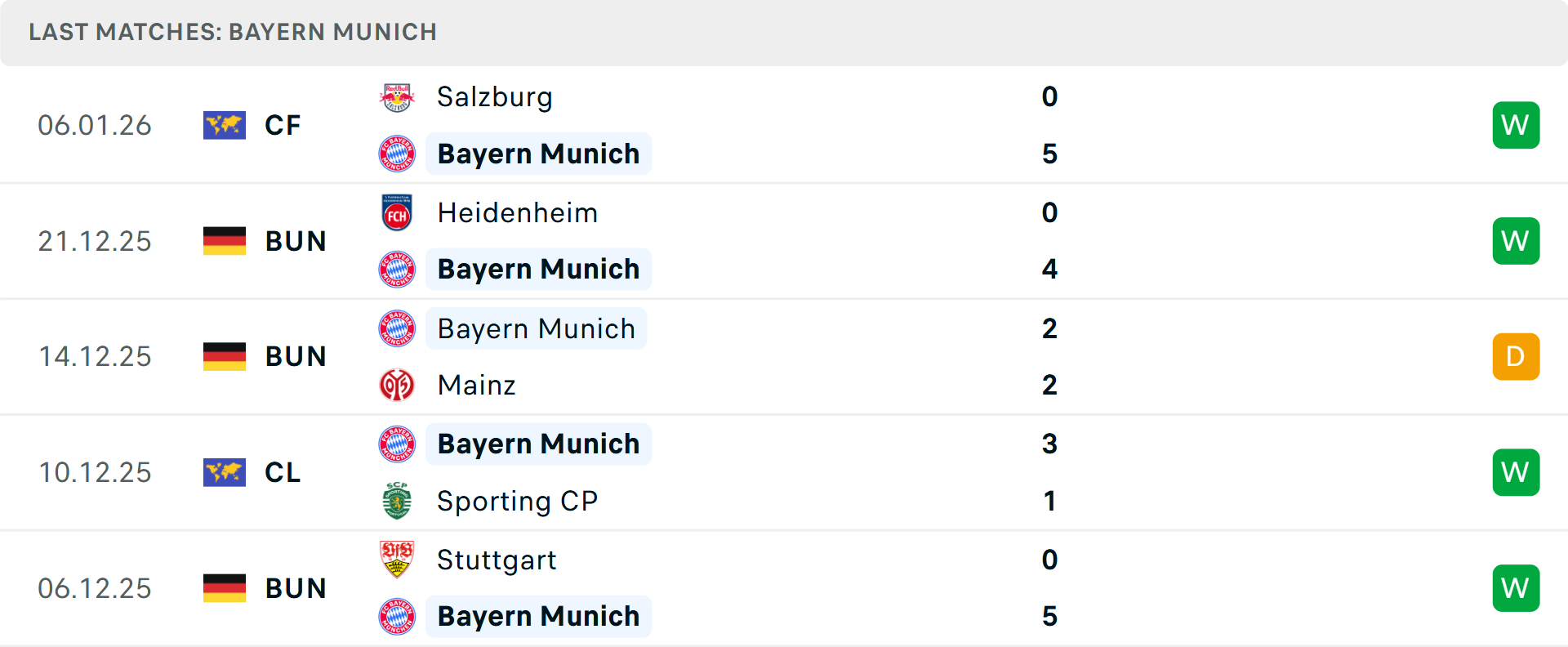Click the VfB Stuttgart club crest
Image resolution: width=1568 pixels, height=647 pixels.
pyautogui.click(x=397, y=560)
